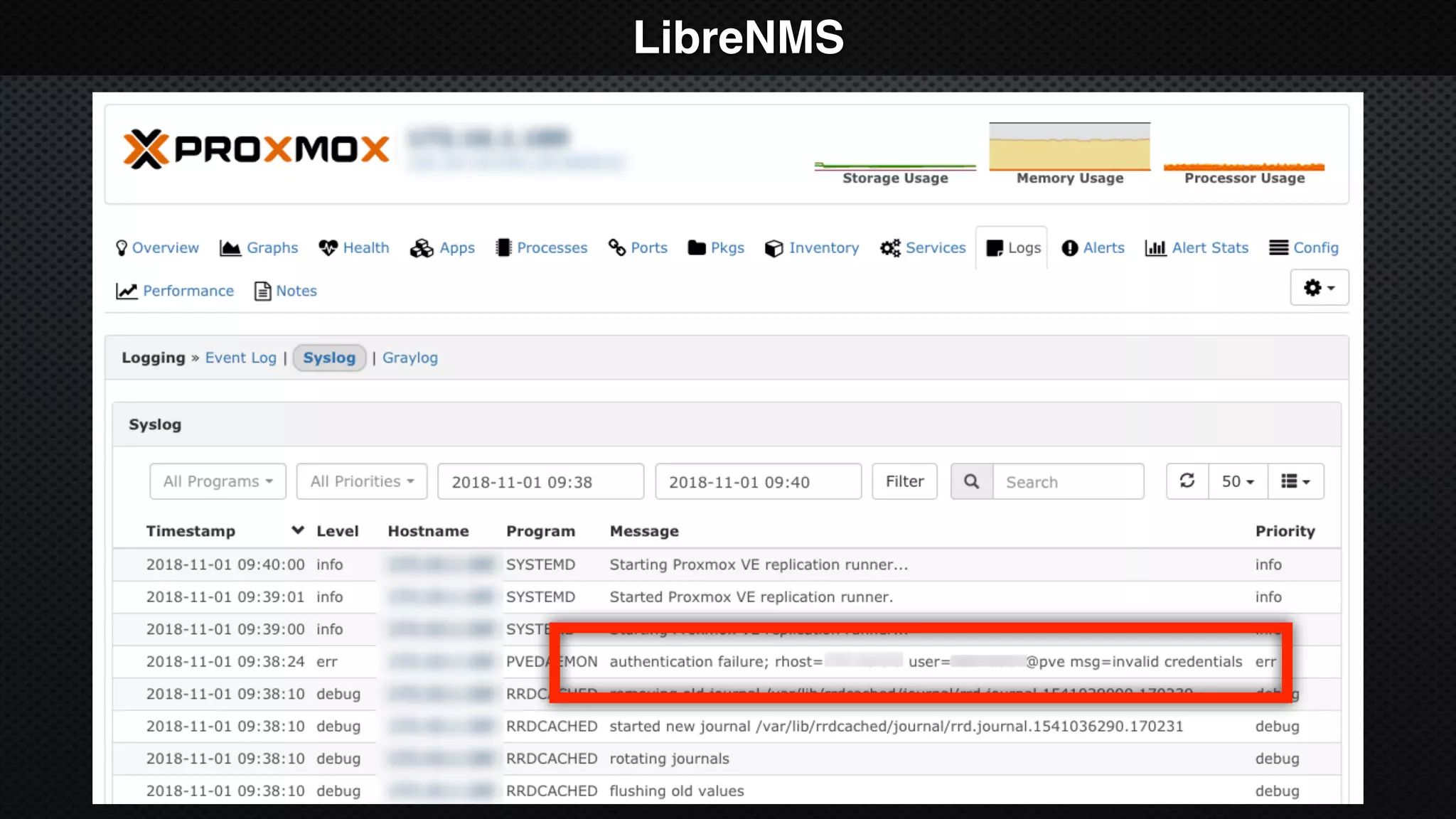
Task: Click the Alerts exclamation icon
Action: (x=1070, y=248)
